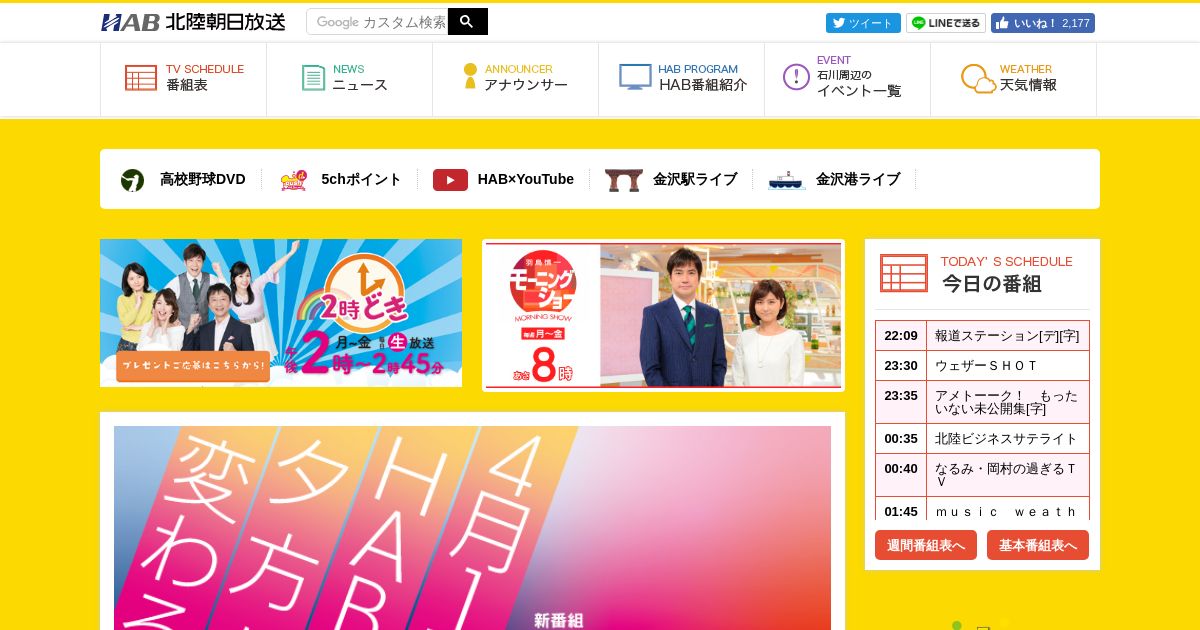
Task: Open the 高校野球DVD link
Action: (202, 180)
